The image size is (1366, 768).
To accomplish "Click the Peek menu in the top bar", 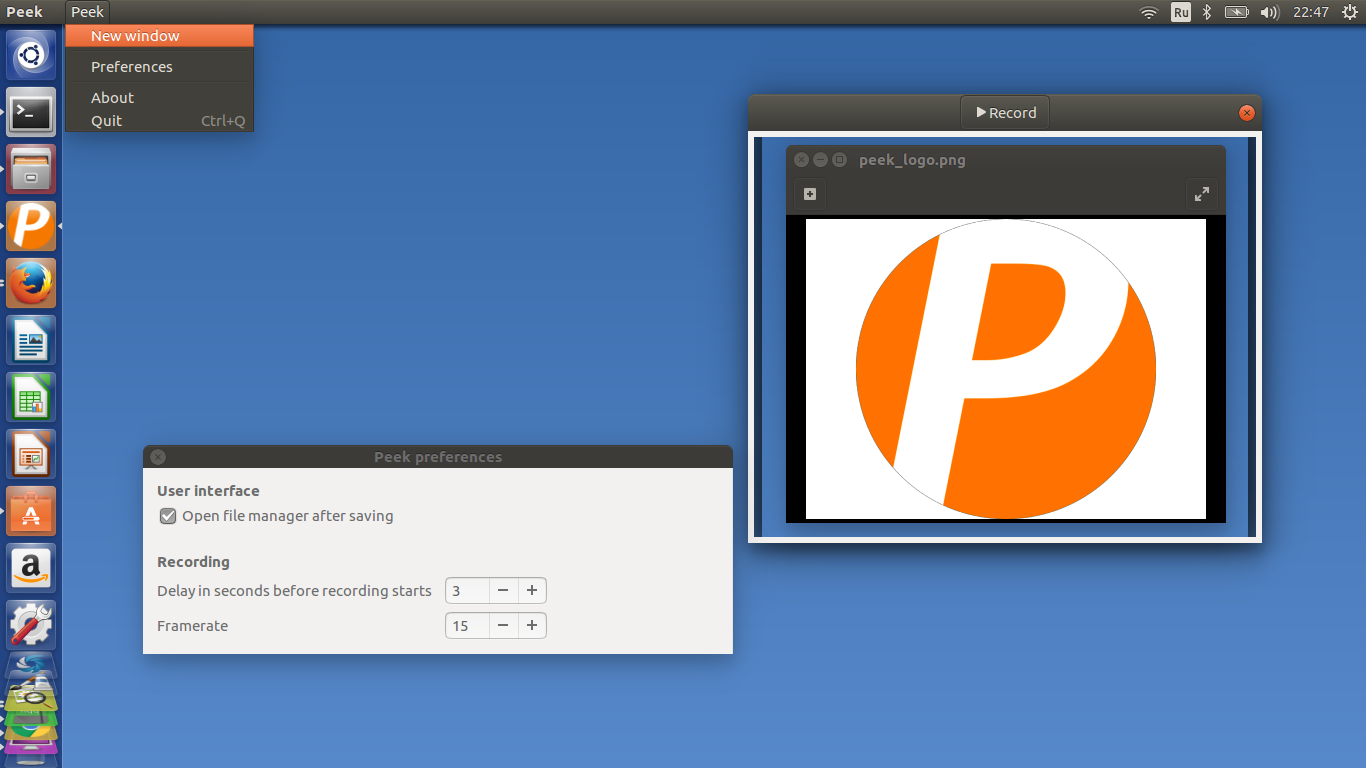I will [87, 12].
